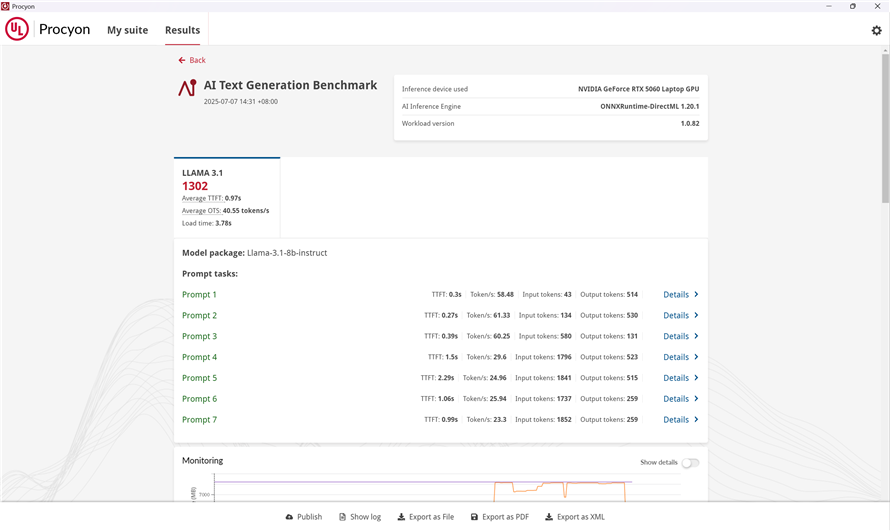This screenshot has width=890, height=531.
Task: Click the Monitoring section heading
Action: (203, 461)
